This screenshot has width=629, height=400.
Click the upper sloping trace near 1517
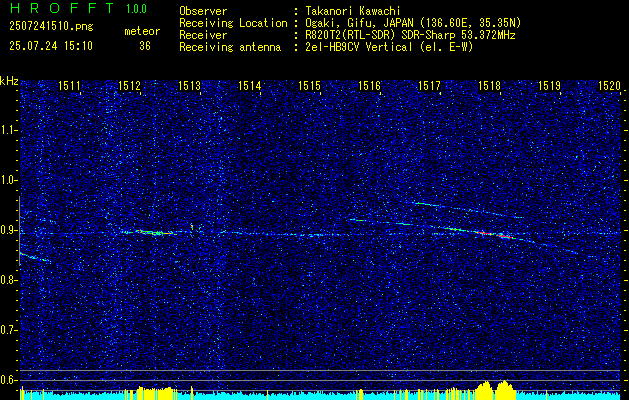[467, 210]
